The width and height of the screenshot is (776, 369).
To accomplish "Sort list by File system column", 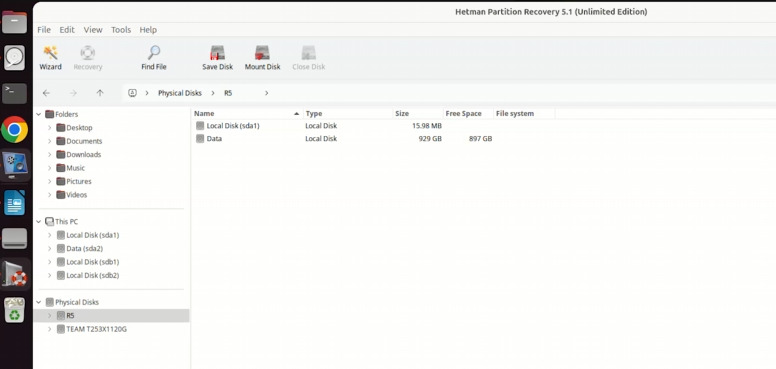I will (x=525, y=113).
